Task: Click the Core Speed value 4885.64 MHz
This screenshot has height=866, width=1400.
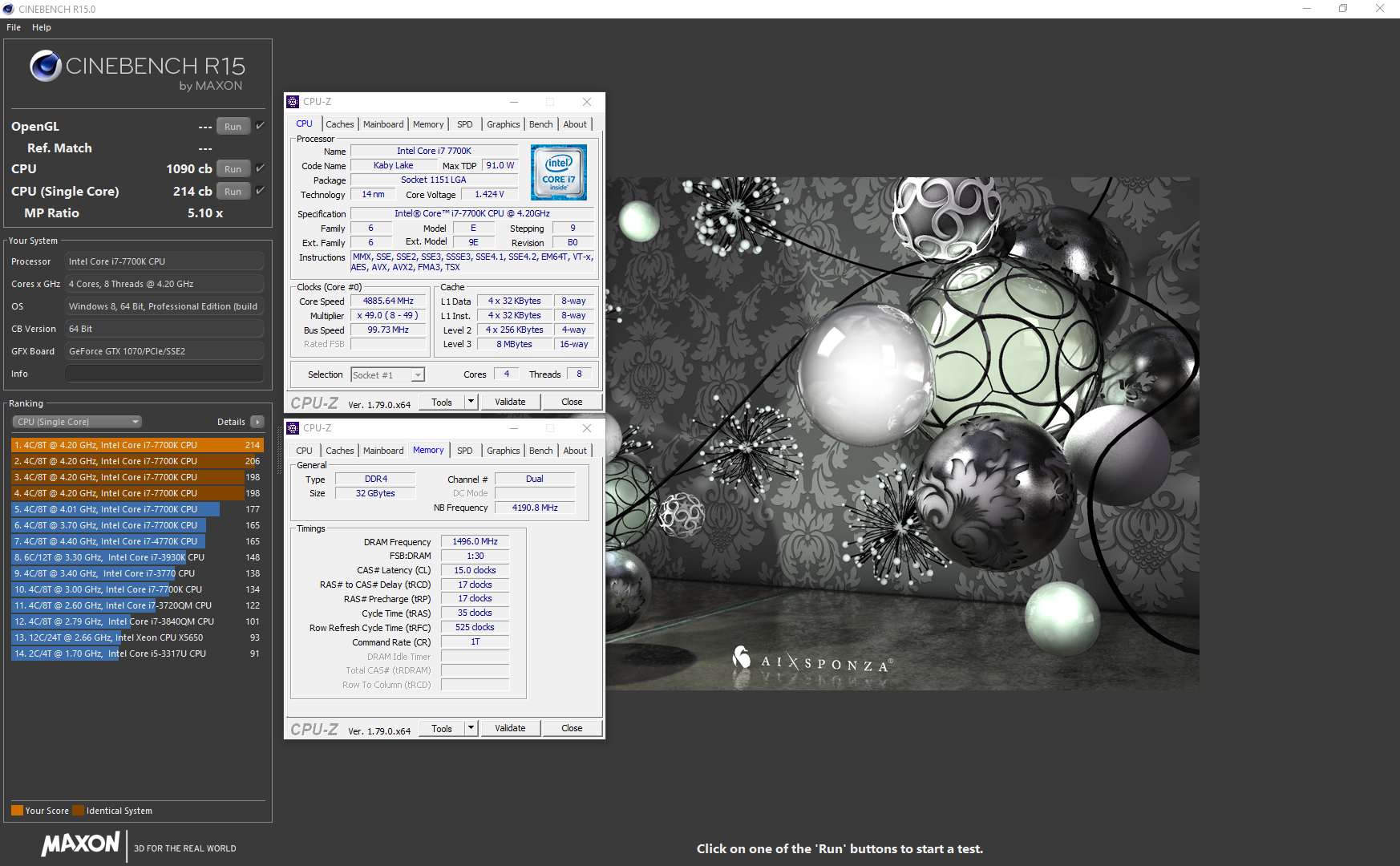Action: 389,301
